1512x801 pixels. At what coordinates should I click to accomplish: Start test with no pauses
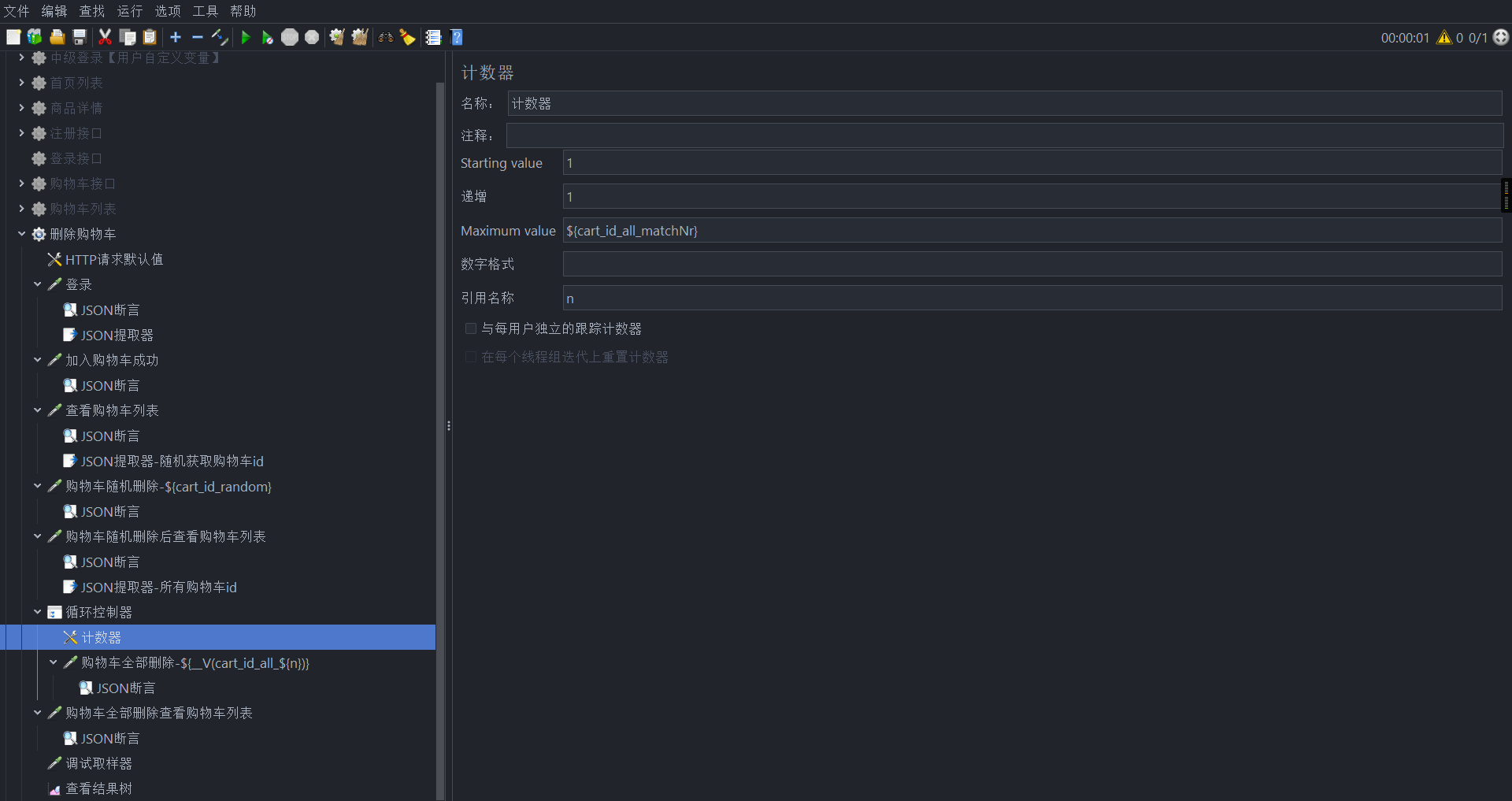[x=268, y=37]
